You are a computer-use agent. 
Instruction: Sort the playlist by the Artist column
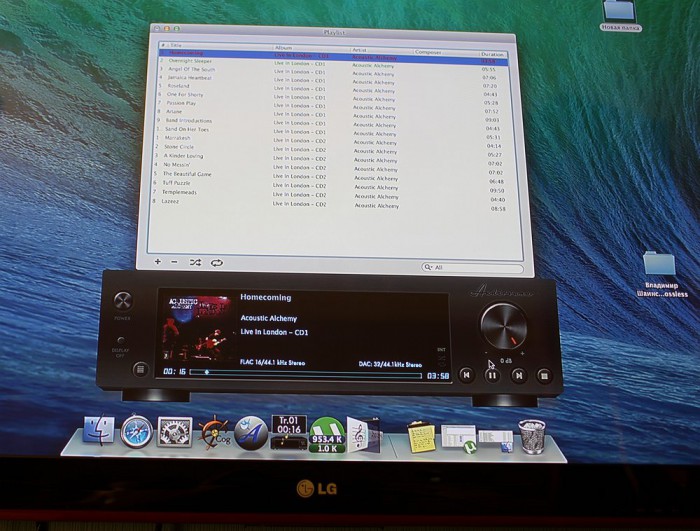[x=381, y=50]
